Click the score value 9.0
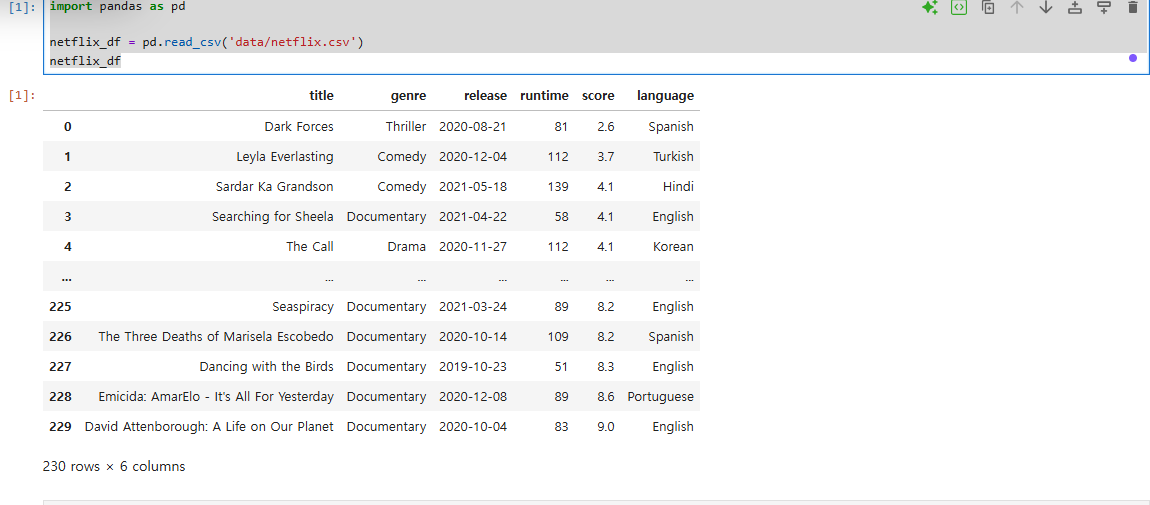Image resolution: width=1150 pixels, height=505 pixels. click(606, 427)
